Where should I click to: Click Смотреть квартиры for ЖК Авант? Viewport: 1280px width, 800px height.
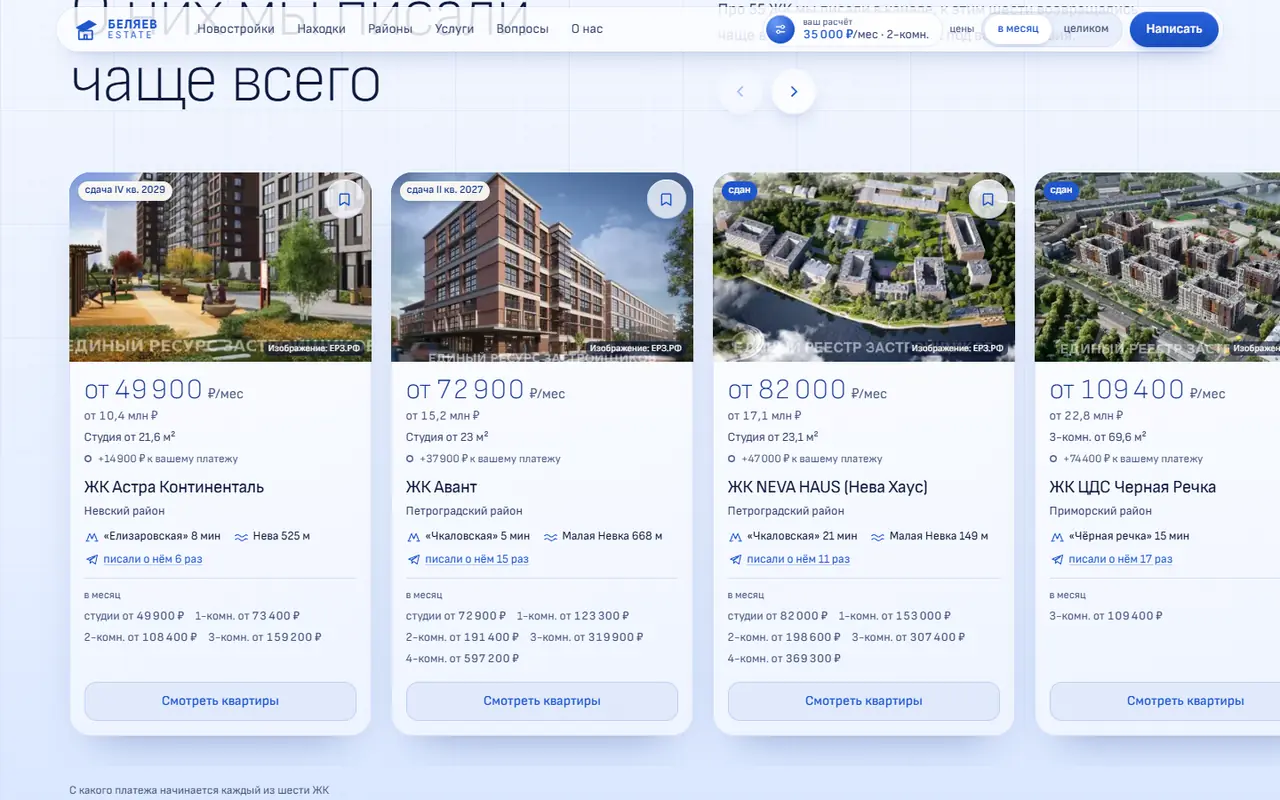542,701
